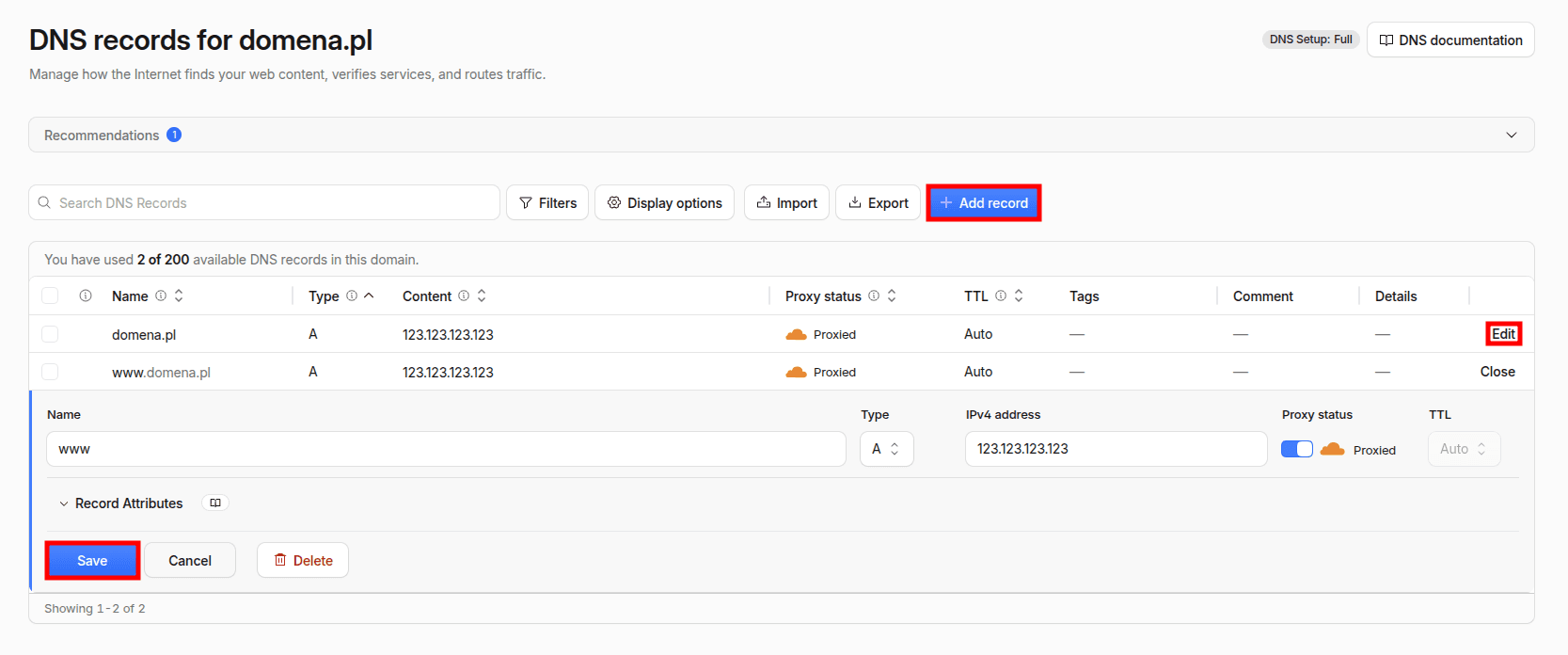Click the www.domena.pl content 123.123.123.123
The height and width of the screenshot is (655, 1568).
448,372
